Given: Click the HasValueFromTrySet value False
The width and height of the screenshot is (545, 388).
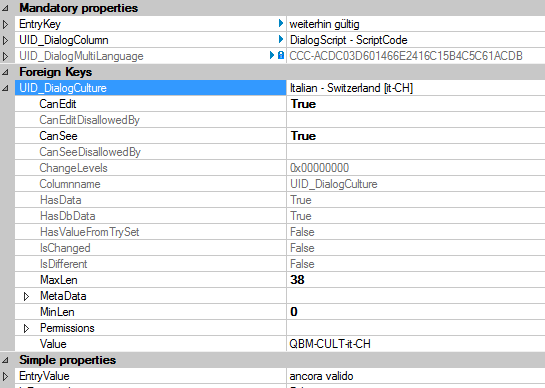Looking at the screenshot, I should [x=302, y=232].
